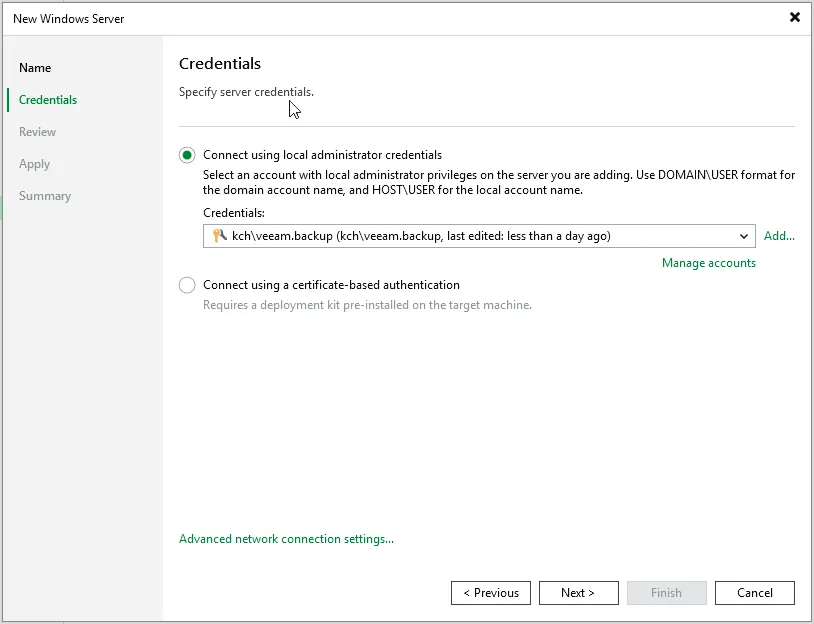Image resolution: width=814 pixels, height=624 pixels.
Task: Click the Credentials page heading
Action: pos(220,64)
